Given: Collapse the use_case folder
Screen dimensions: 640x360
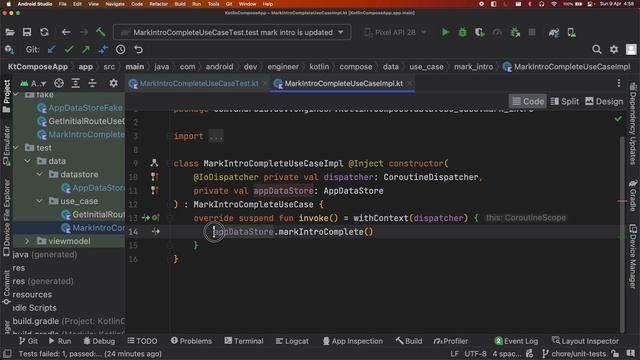Looking at the screenshot, I should [x=40, y=201].
